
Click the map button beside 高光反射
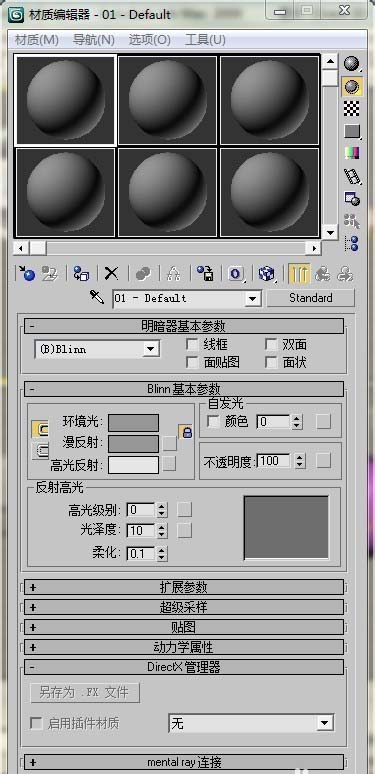170,464
